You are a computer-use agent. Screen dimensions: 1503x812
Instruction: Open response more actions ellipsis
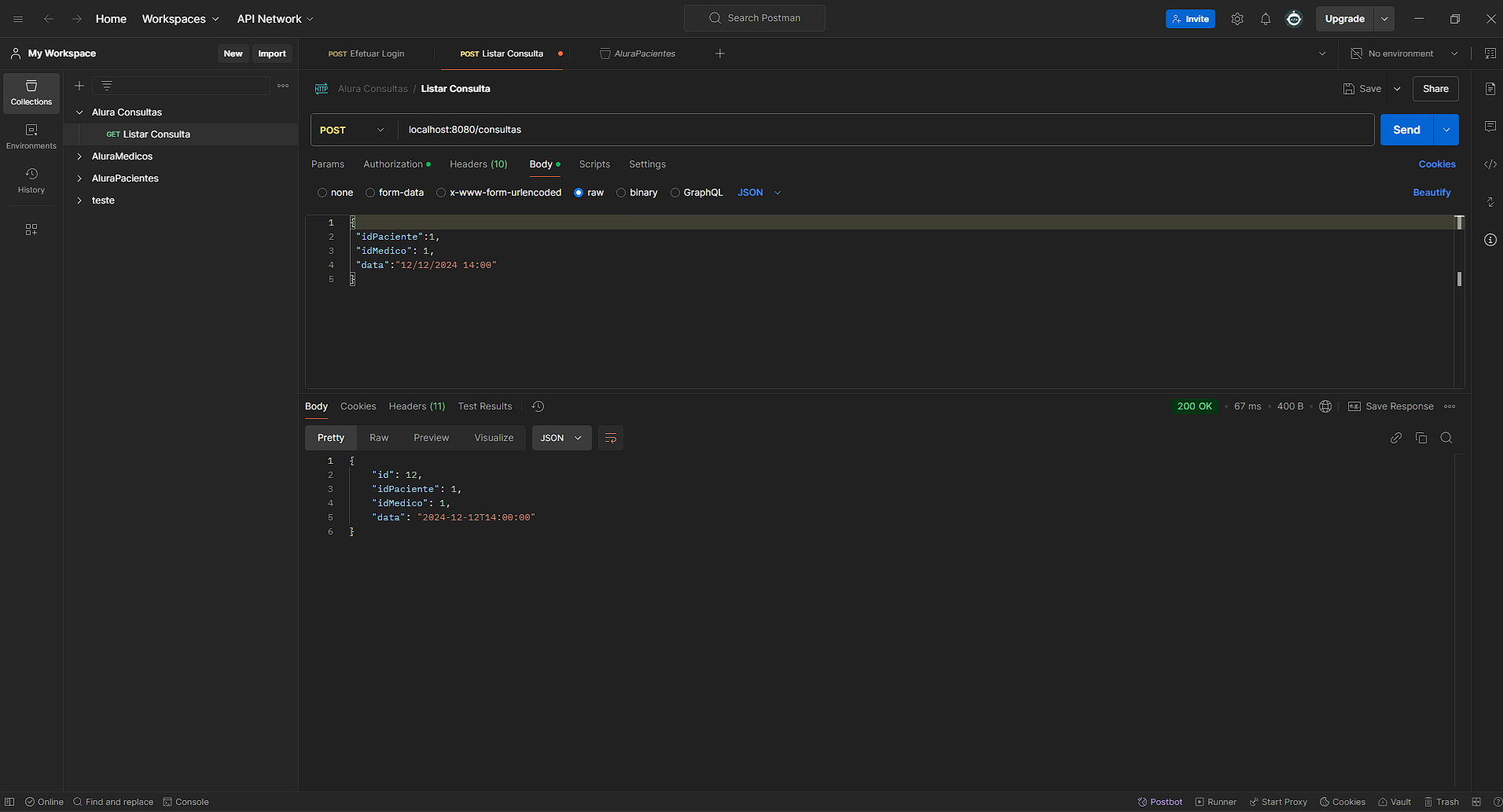(x=1450, y=406)
